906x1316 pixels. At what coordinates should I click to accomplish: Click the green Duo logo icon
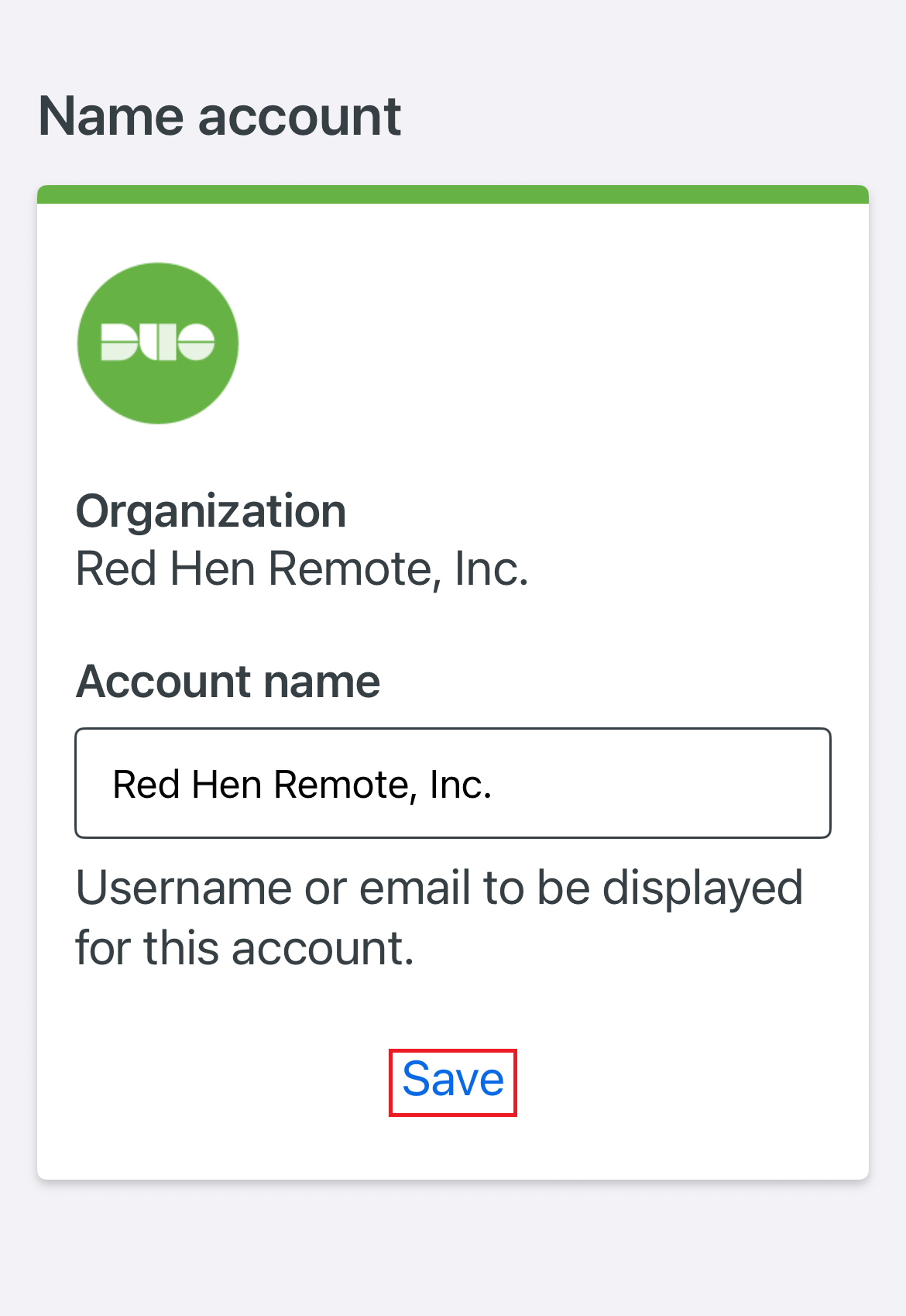158,343
